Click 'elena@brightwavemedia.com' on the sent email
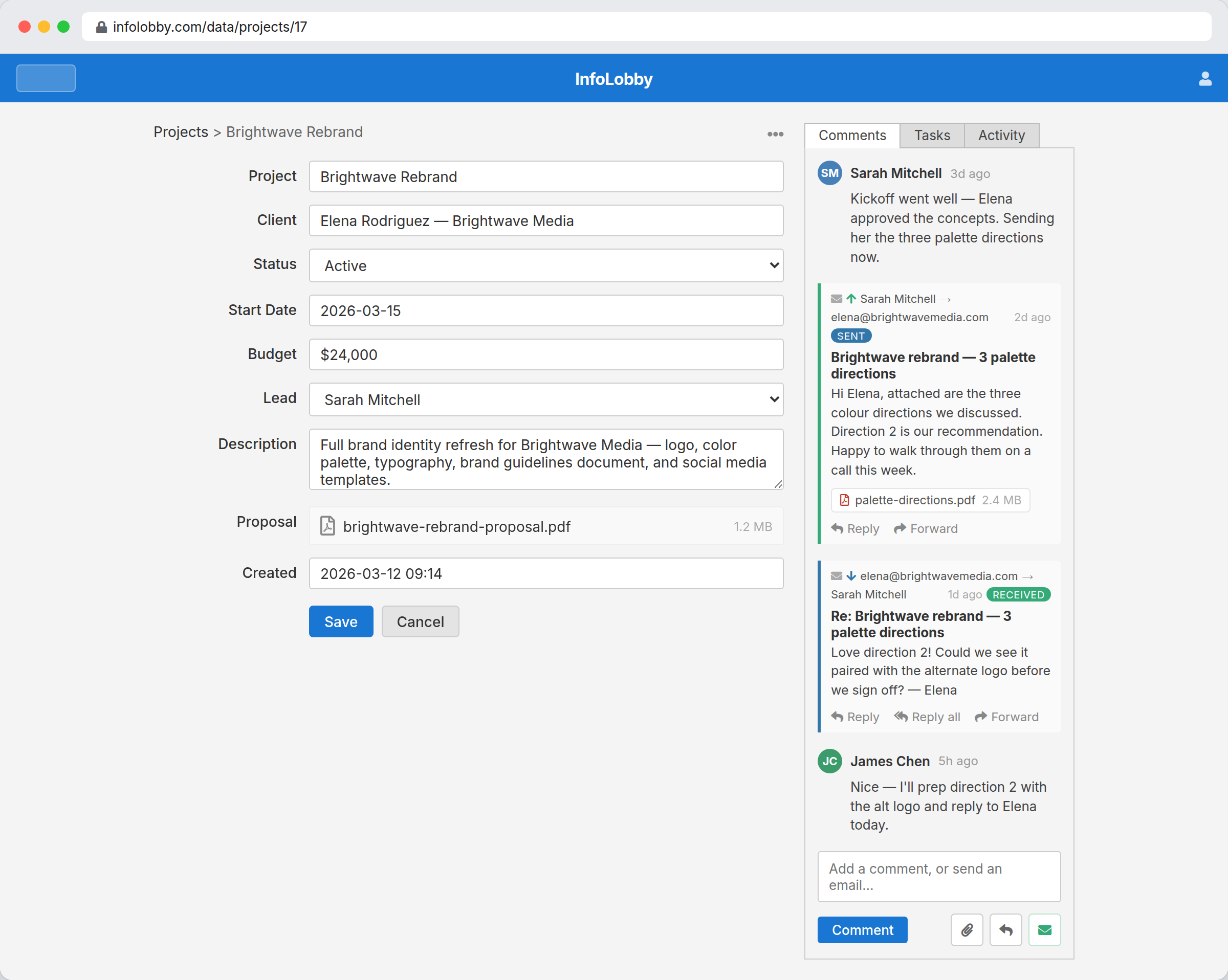Image resolution: width=1228 pixels, height=980 pixels. tap(910, 317)
